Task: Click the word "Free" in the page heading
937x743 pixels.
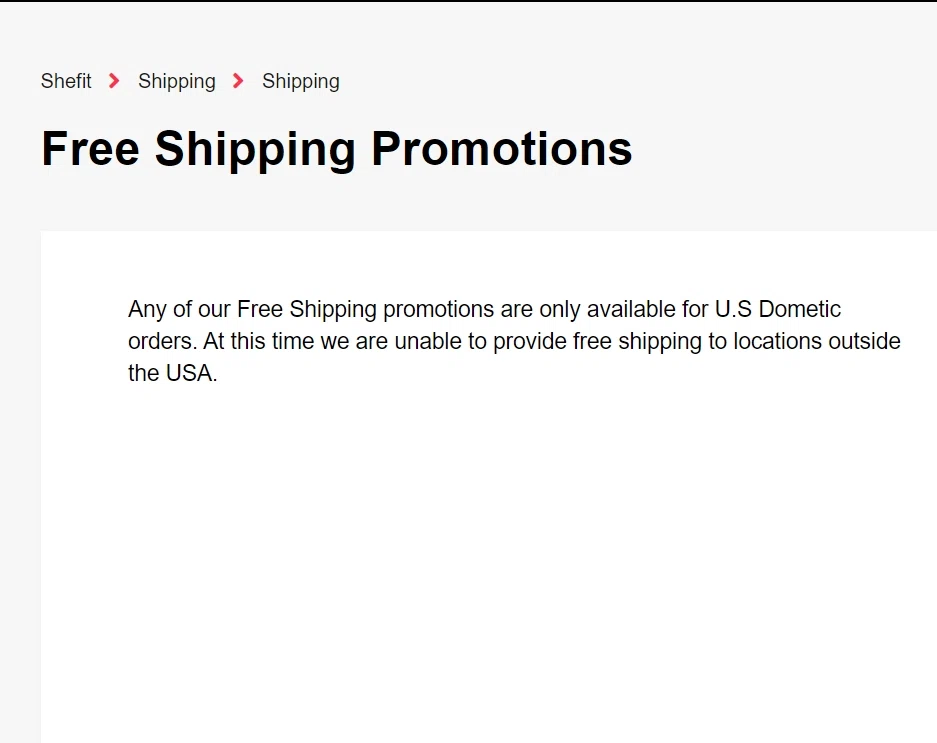Action: (90, 149)
